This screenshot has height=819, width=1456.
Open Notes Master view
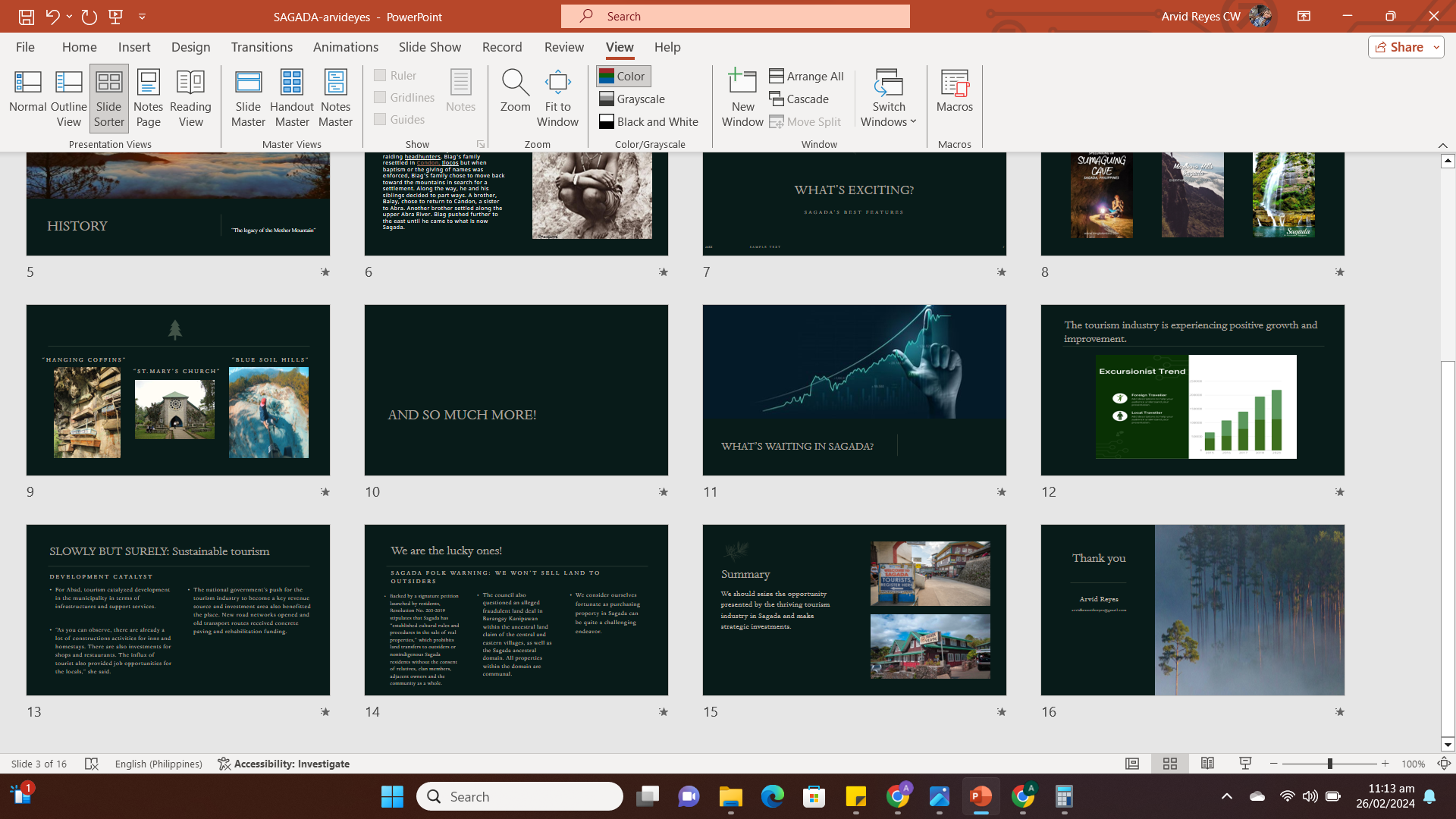coord(335,99)
